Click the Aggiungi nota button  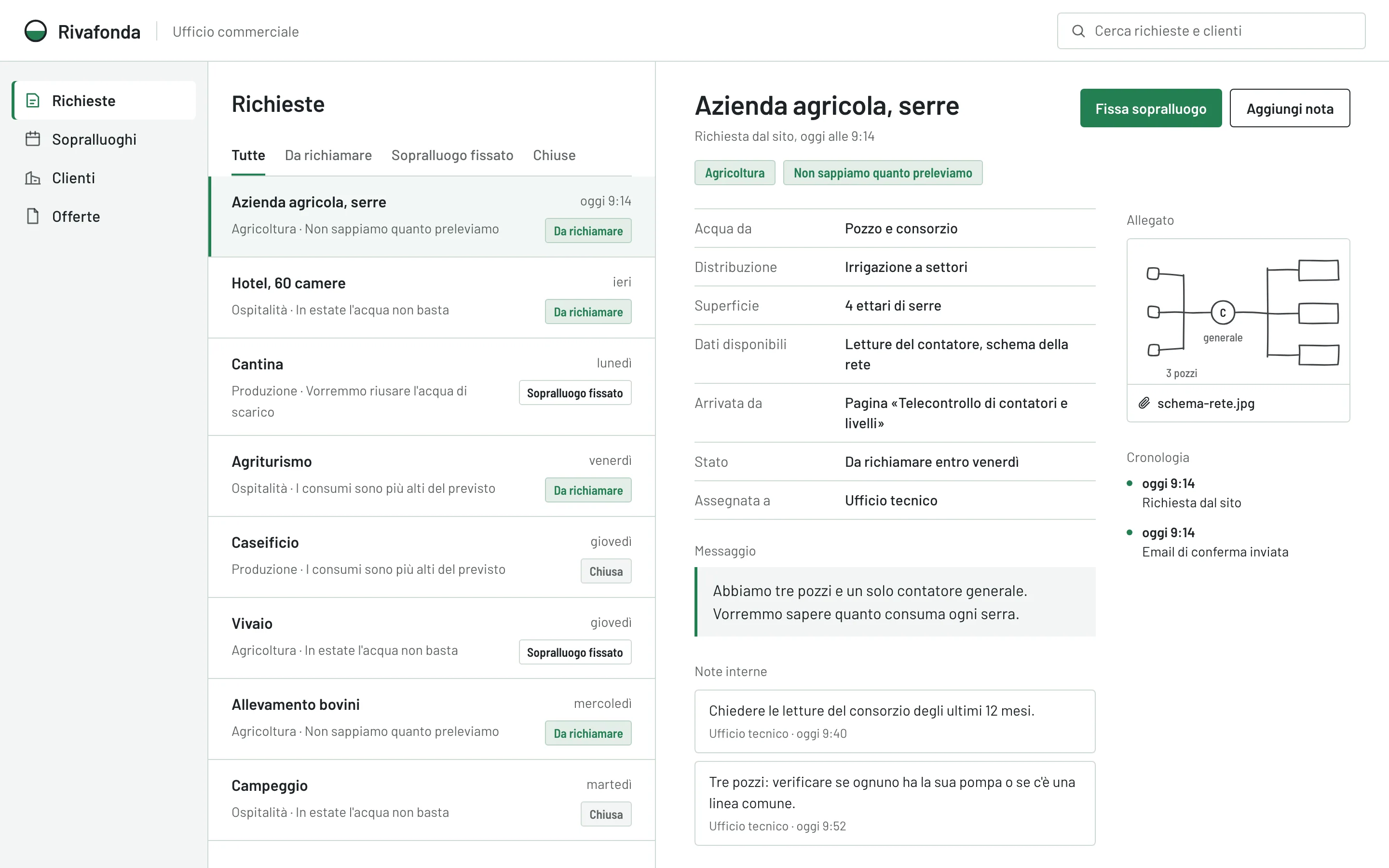pos(1290,108)
